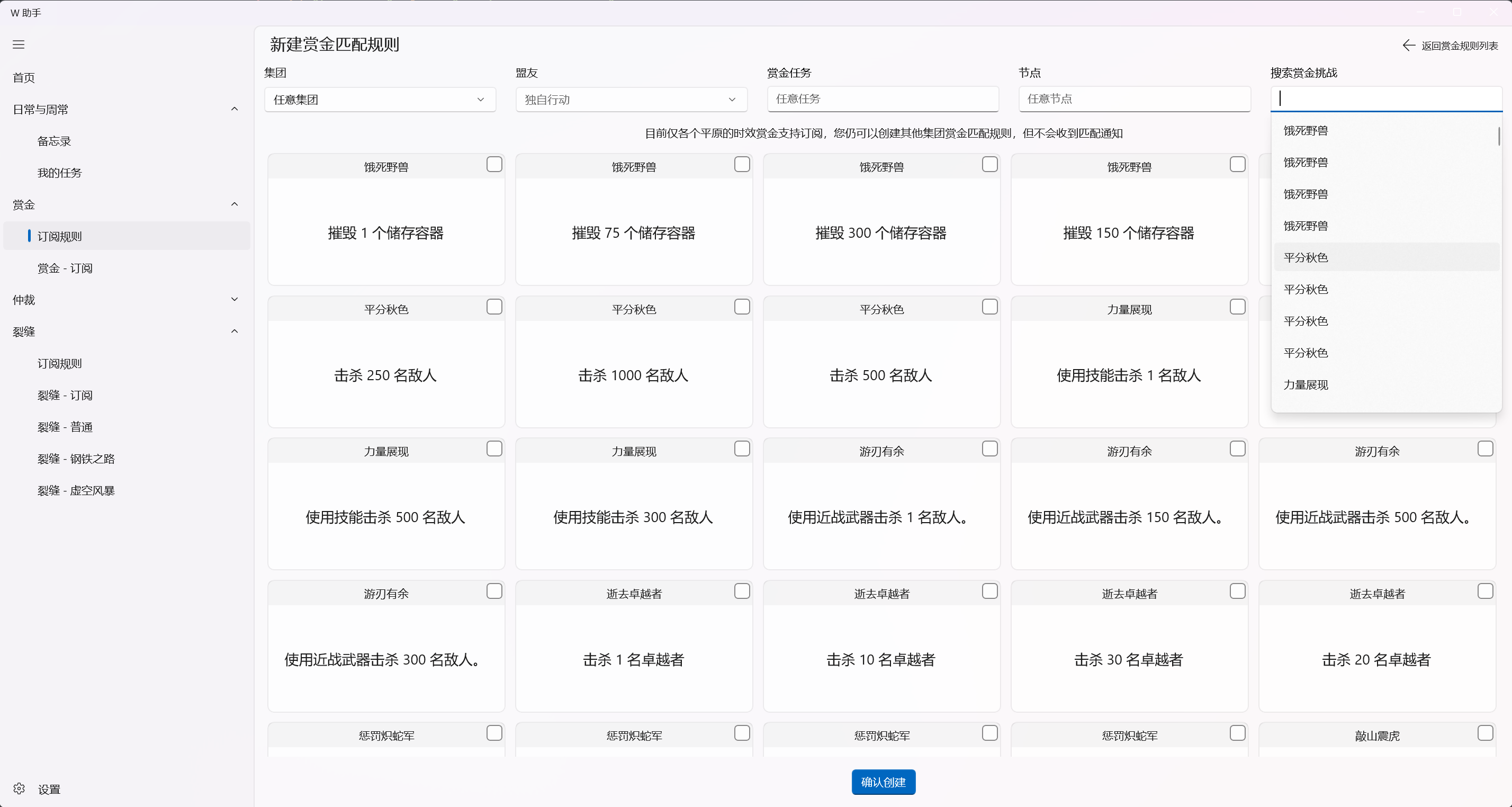Check the 击杀 10 名卓越者 bounty card
The width and height of the screenshot is (1512, 807).
989,591
